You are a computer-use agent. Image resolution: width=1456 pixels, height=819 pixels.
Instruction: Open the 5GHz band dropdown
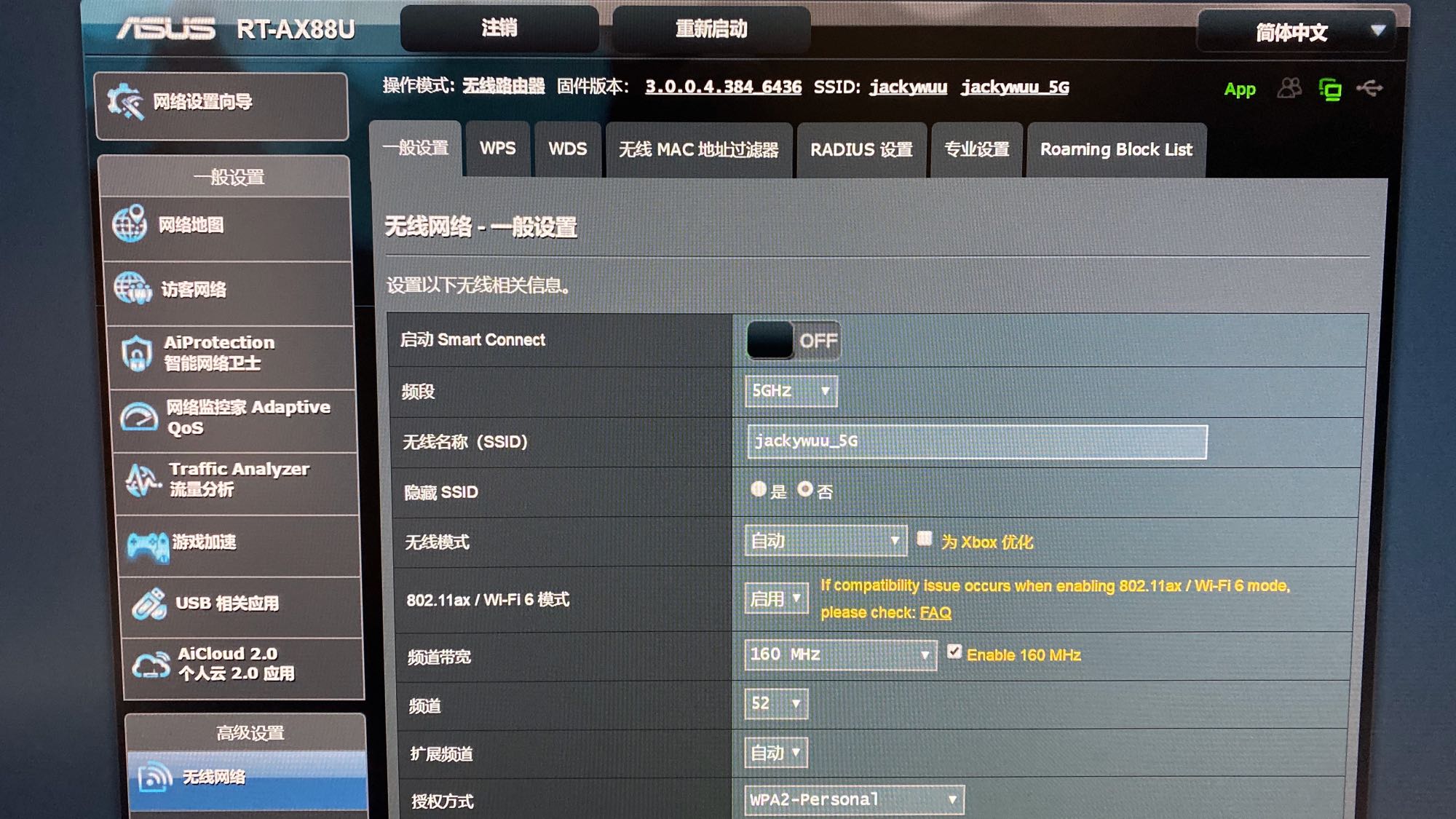click(791, 391)
